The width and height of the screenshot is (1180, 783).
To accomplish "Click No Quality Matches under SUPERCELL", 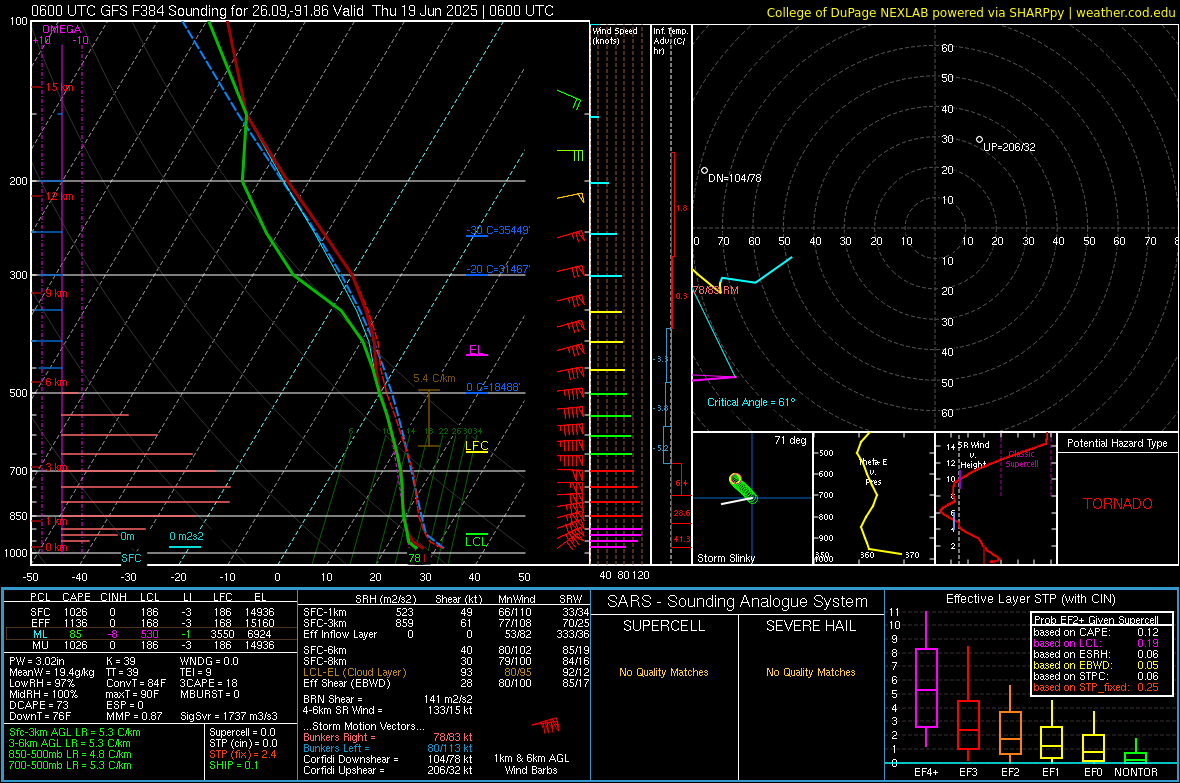I will pyautogui.click(x=664, y=672).
